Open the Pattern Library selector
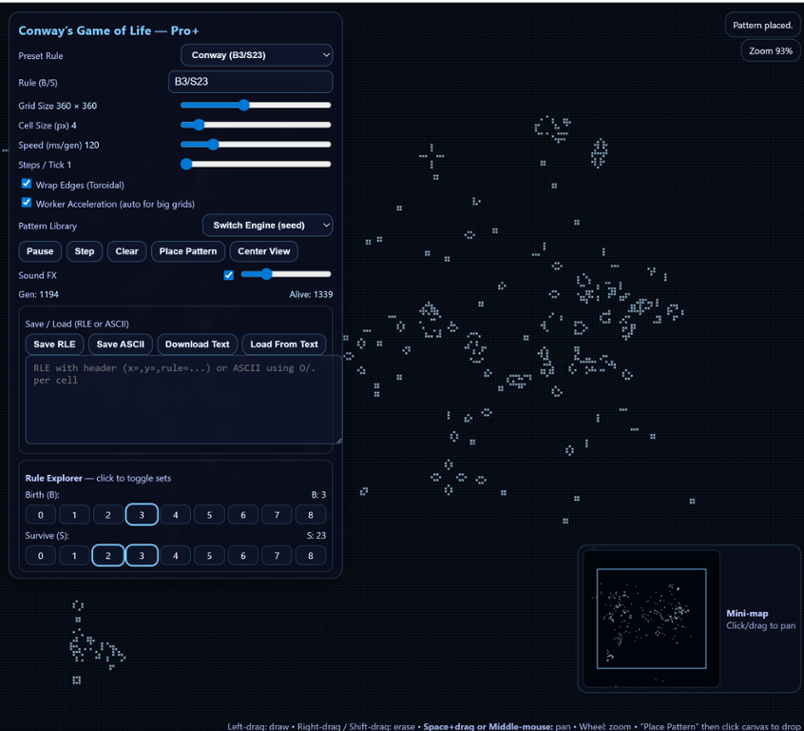This screenshot has width=804, height=731. [x=268, y=225]
